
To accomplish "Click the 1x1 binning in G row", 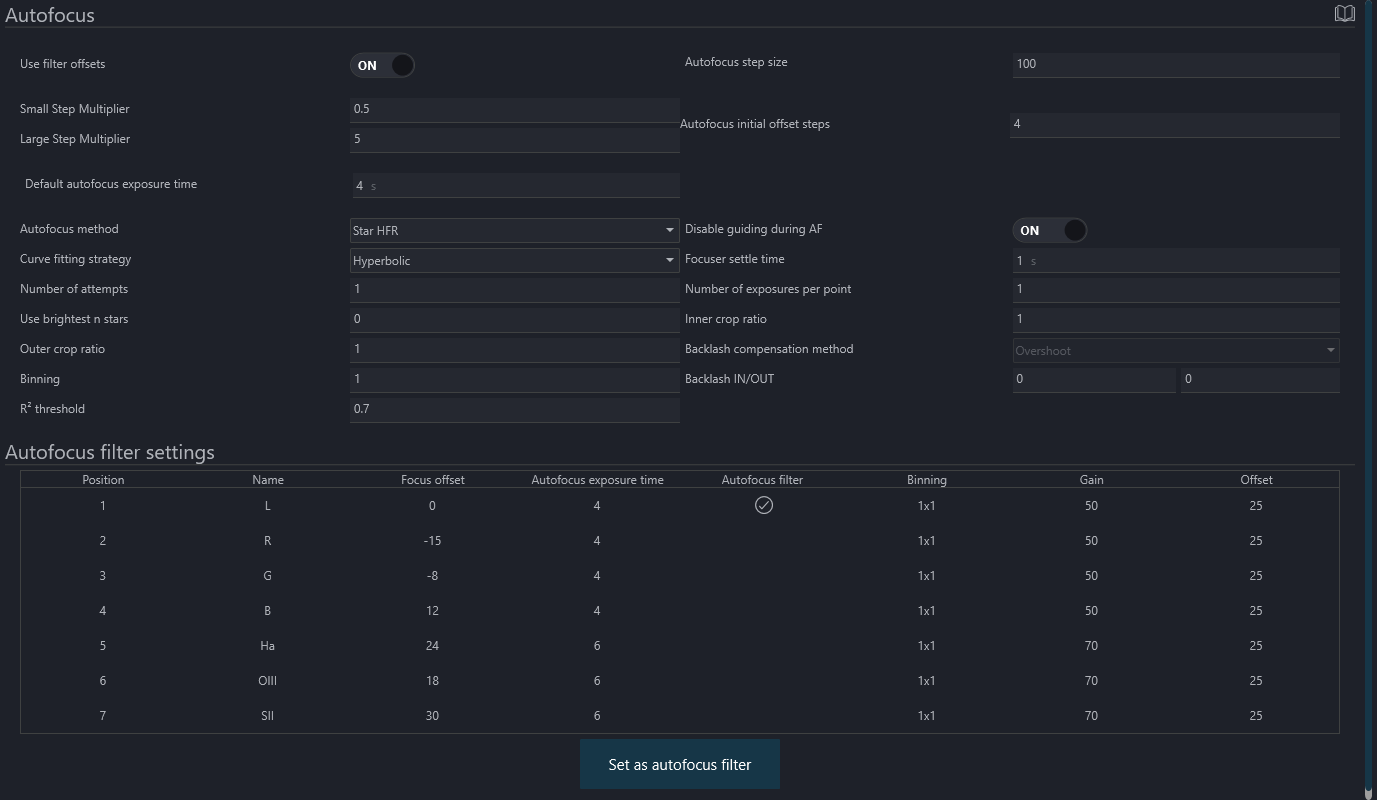I will click(x=927, y=576).
